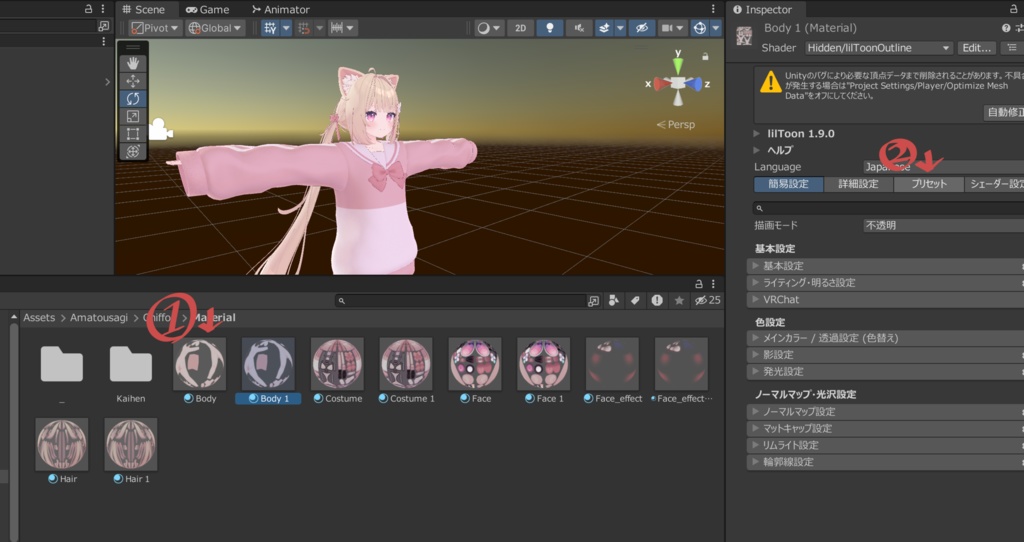Viewport: 1024px width, 542px height.
Task: Toggle scene audio mute
Action: [x=579, y=28]
